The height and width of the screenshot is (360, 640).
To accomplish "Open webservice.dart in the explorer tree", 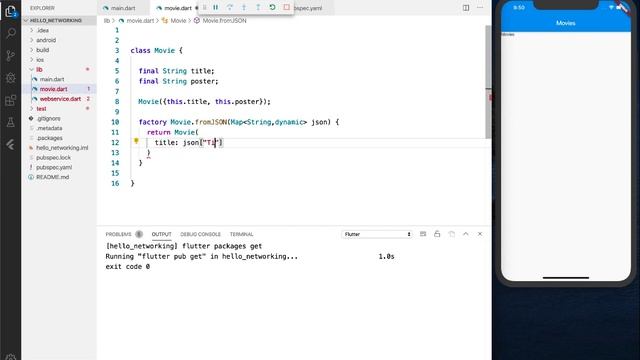I will click(x=59, y=99).
